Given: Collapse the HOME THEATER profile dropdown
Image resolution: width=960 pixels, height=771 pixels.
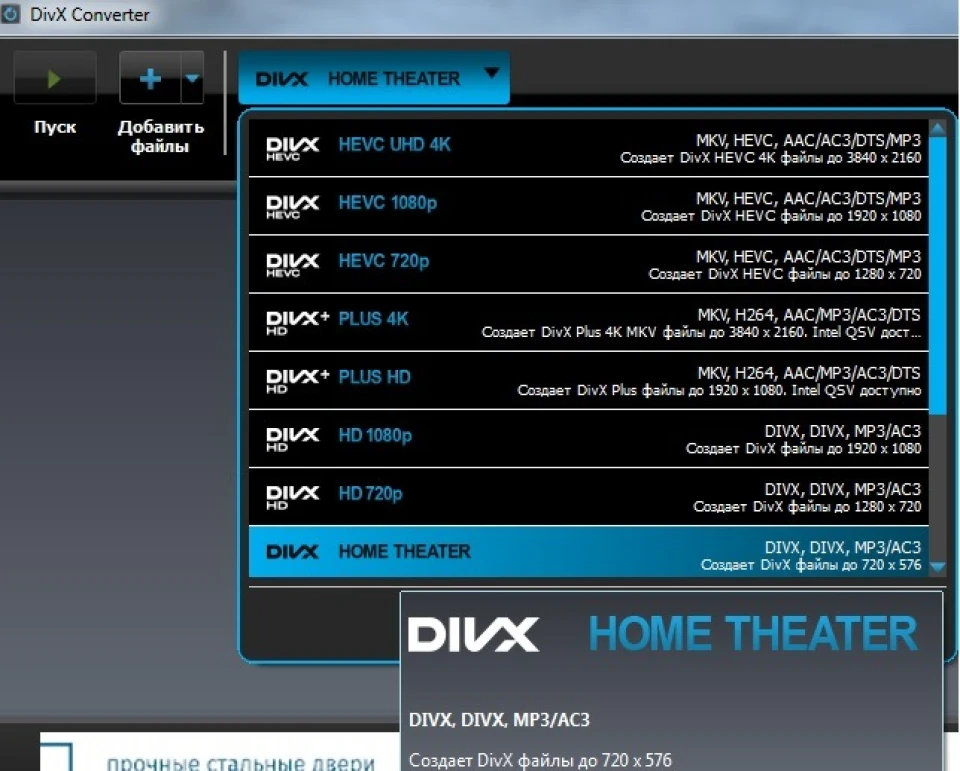Looking at the screenshot, I should [x=373, y=78].
